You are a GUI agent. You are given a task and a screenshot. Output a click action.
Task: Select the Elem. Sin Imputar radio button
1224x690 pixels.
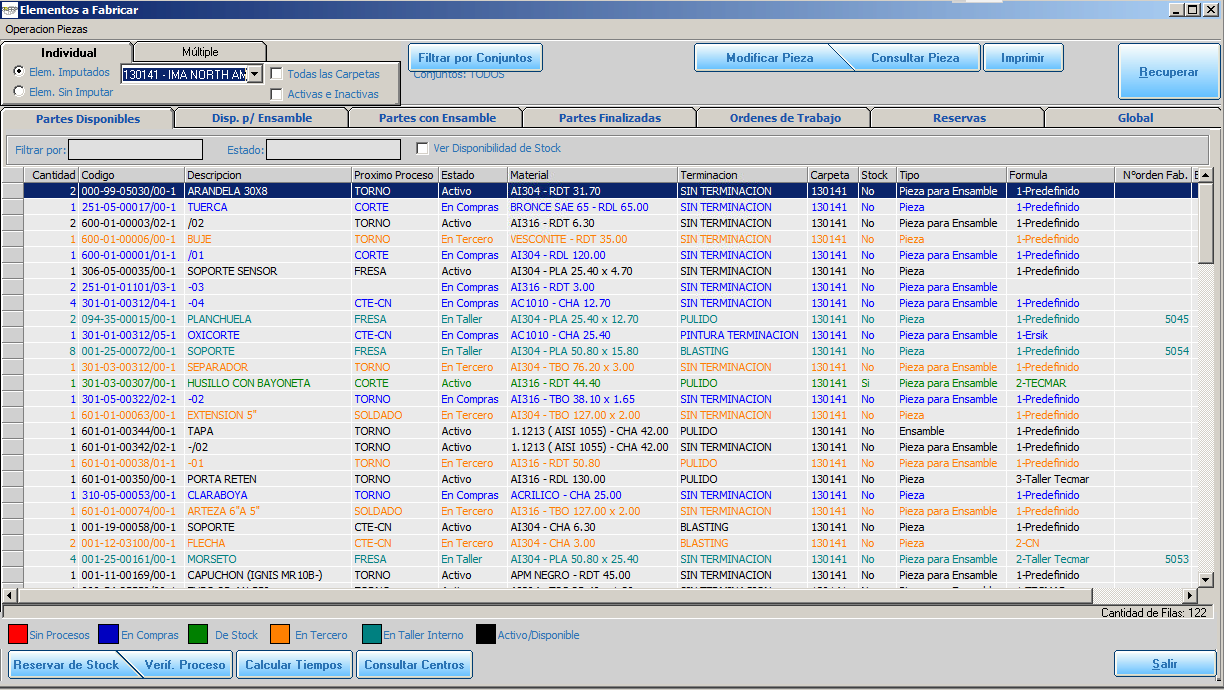19,92
